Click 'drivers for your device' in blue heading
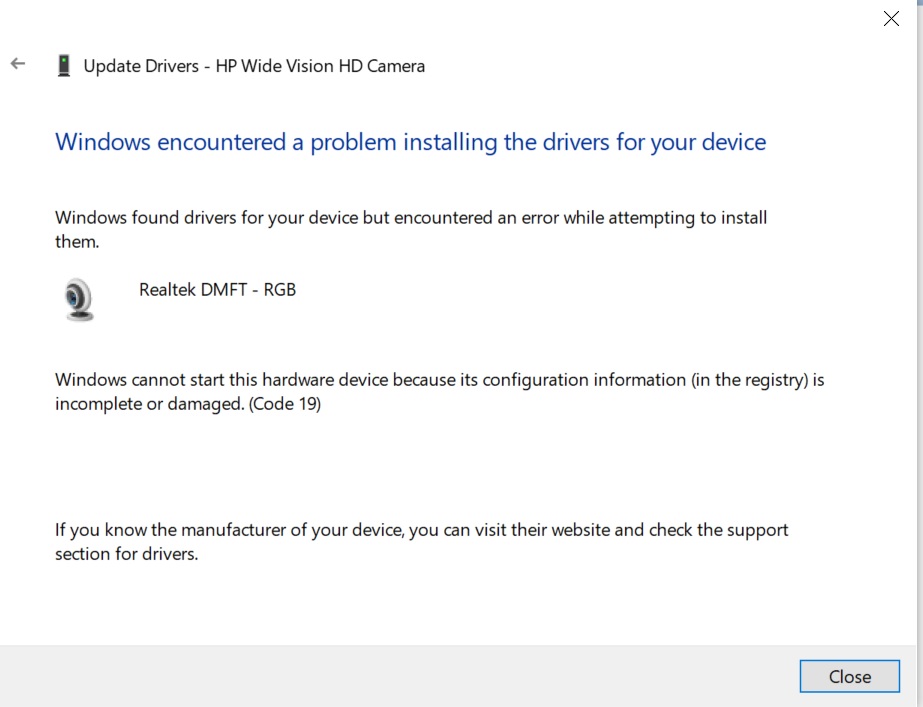Image resolution: width=923 pixels, height=707 pixels. pos(654,142)
